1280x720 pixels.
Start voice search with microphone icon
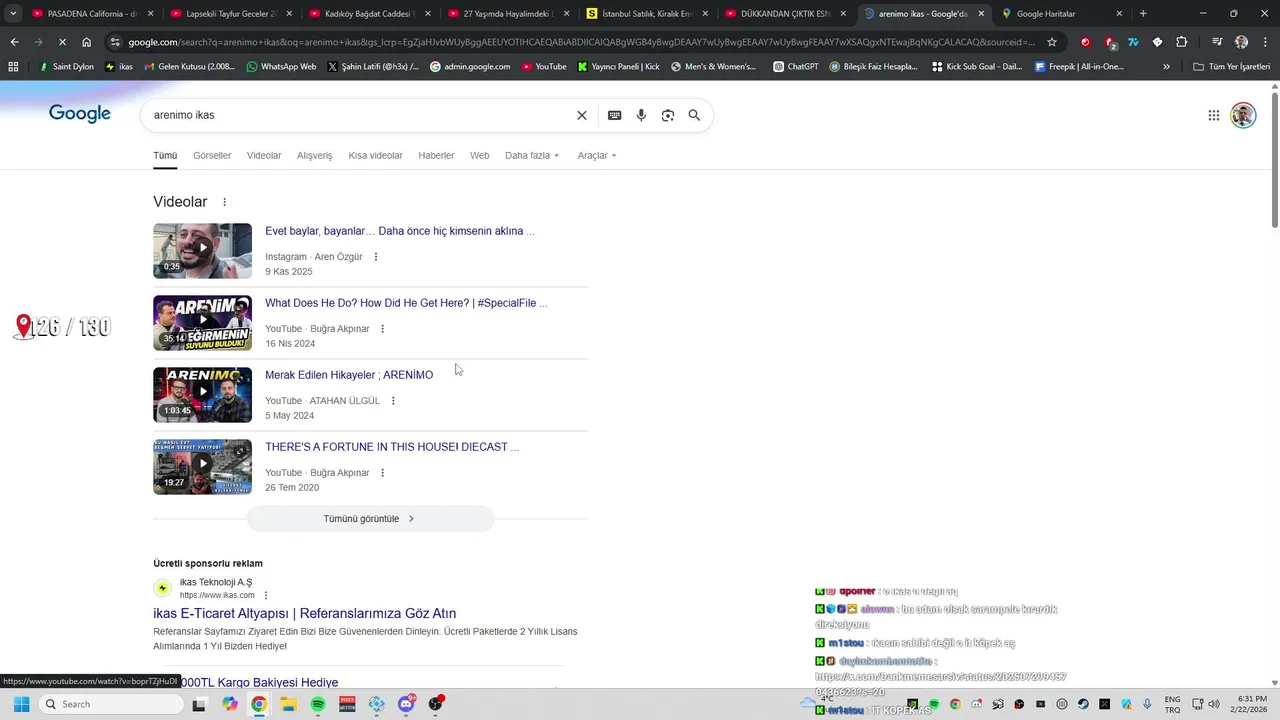(x=641, y=115)
